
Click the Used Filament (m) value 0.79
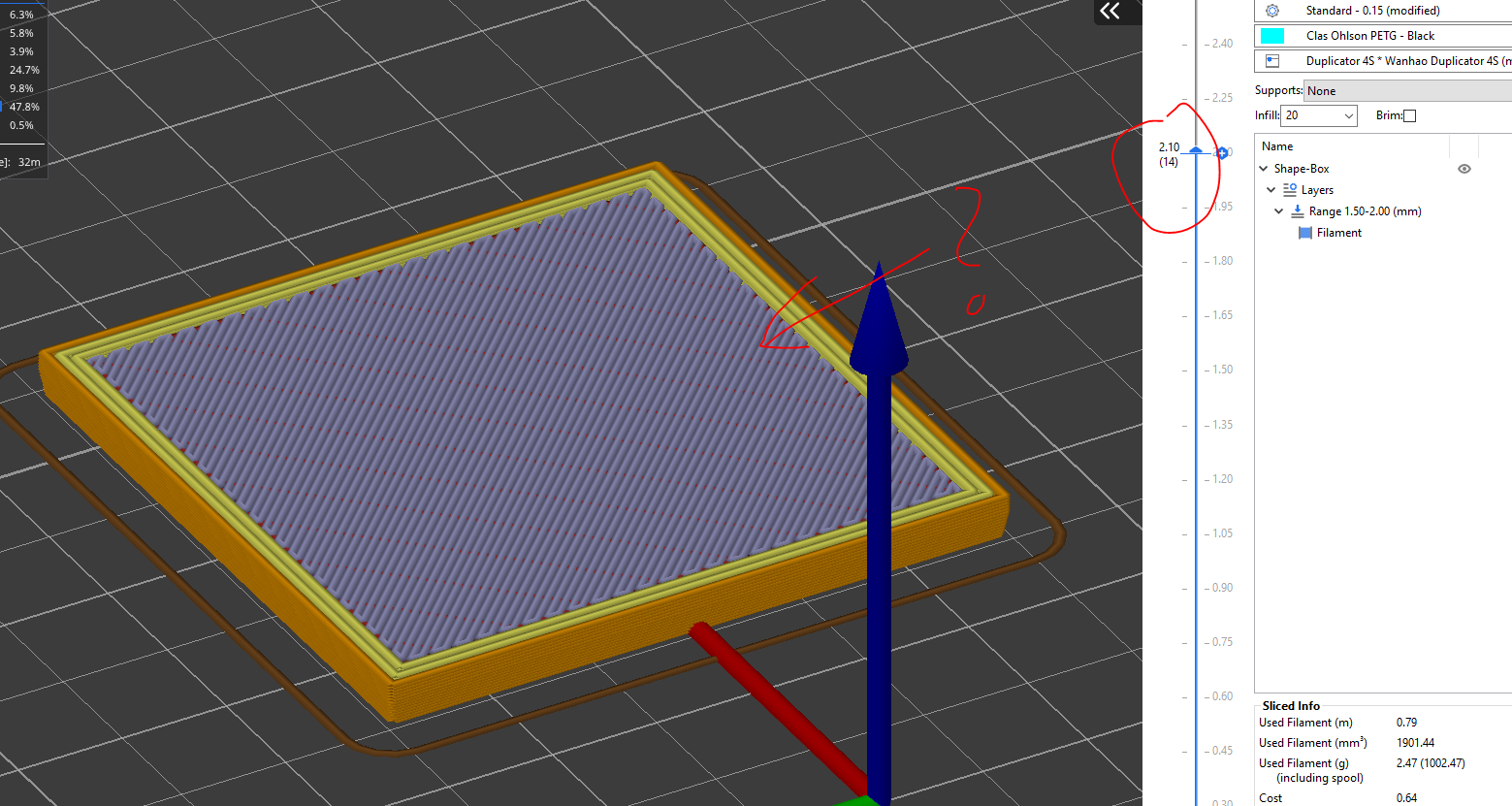(1406, 723)
